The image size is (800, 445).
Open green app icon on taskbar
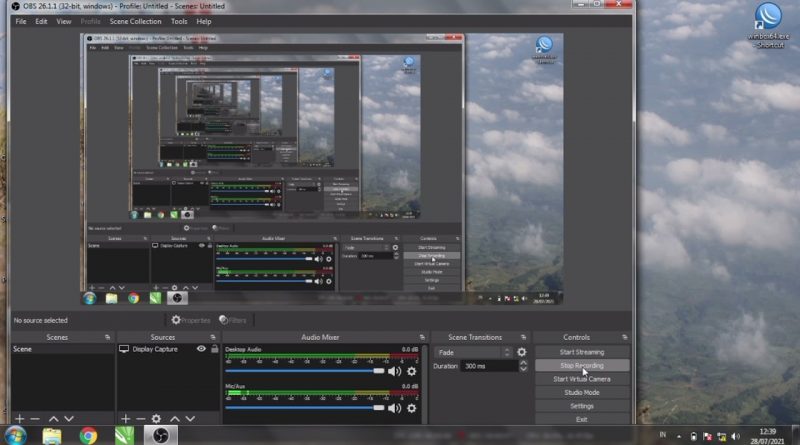click(124, 436)
